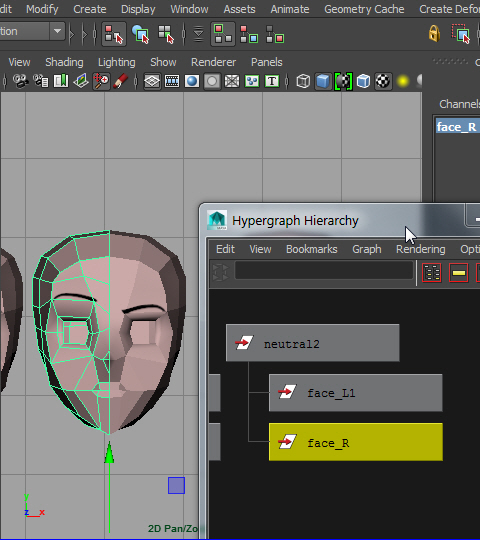Open the menu set dropdown arrow

(x=57, y=31)
